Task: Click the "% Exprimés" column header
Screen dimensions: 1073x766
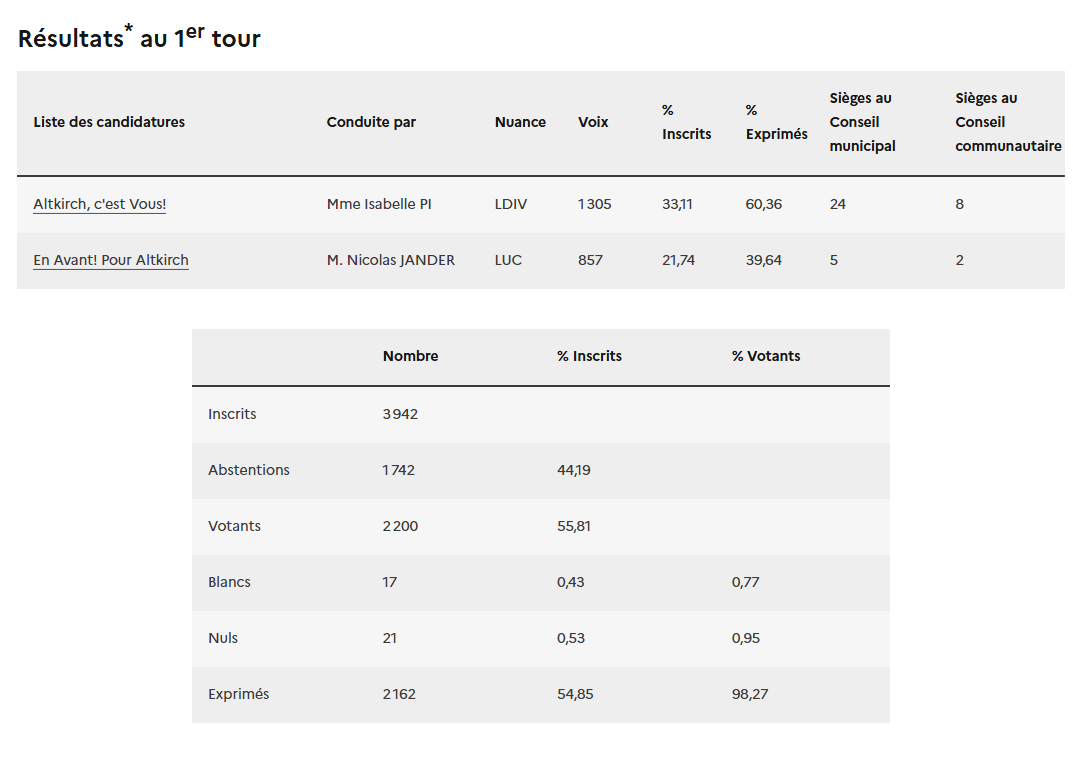Action: tap(776, 123)
